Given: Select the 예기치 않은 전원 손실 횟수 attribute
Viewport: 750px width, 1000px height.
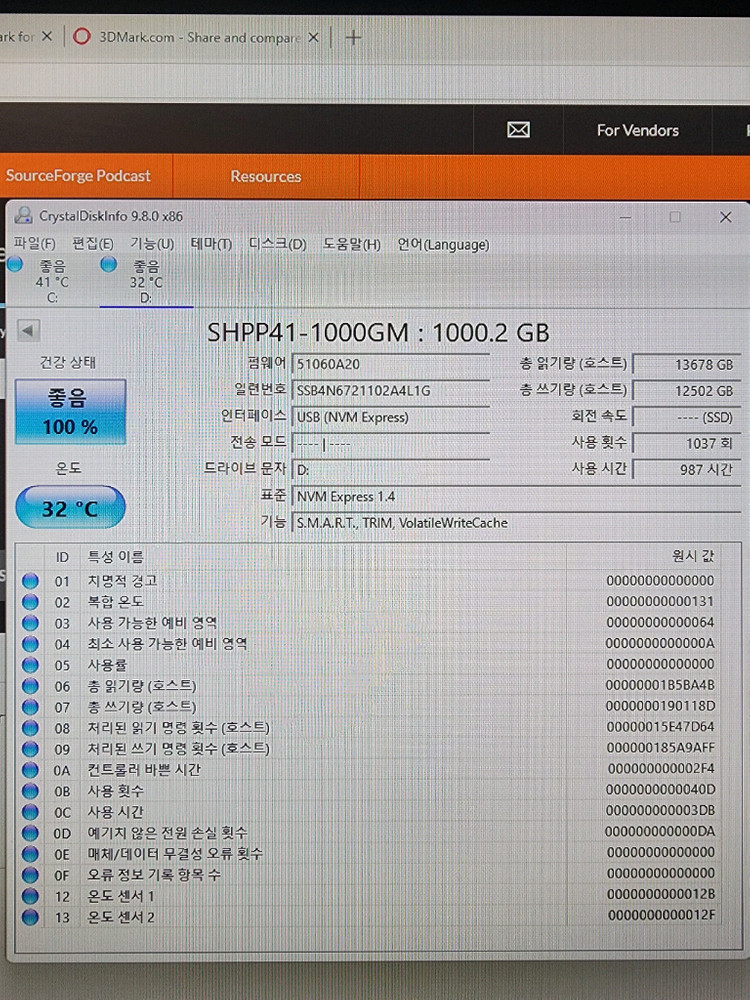Looking at the screenshot, I should tap(167, 833).
